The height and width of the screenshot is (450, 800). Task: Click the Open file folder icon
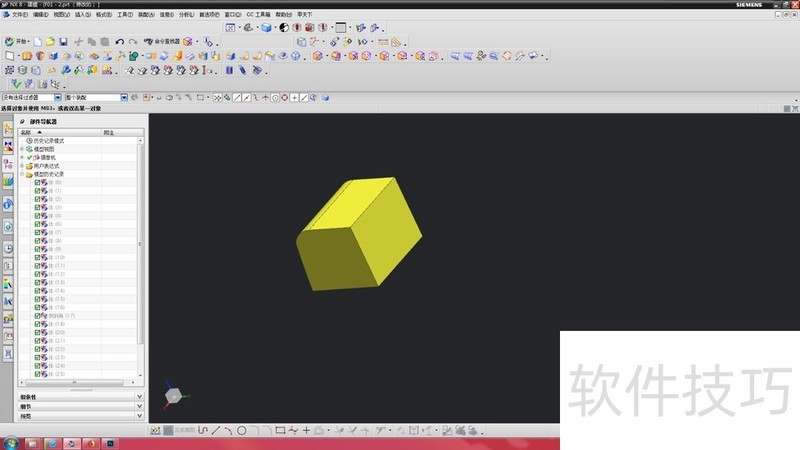50,41
